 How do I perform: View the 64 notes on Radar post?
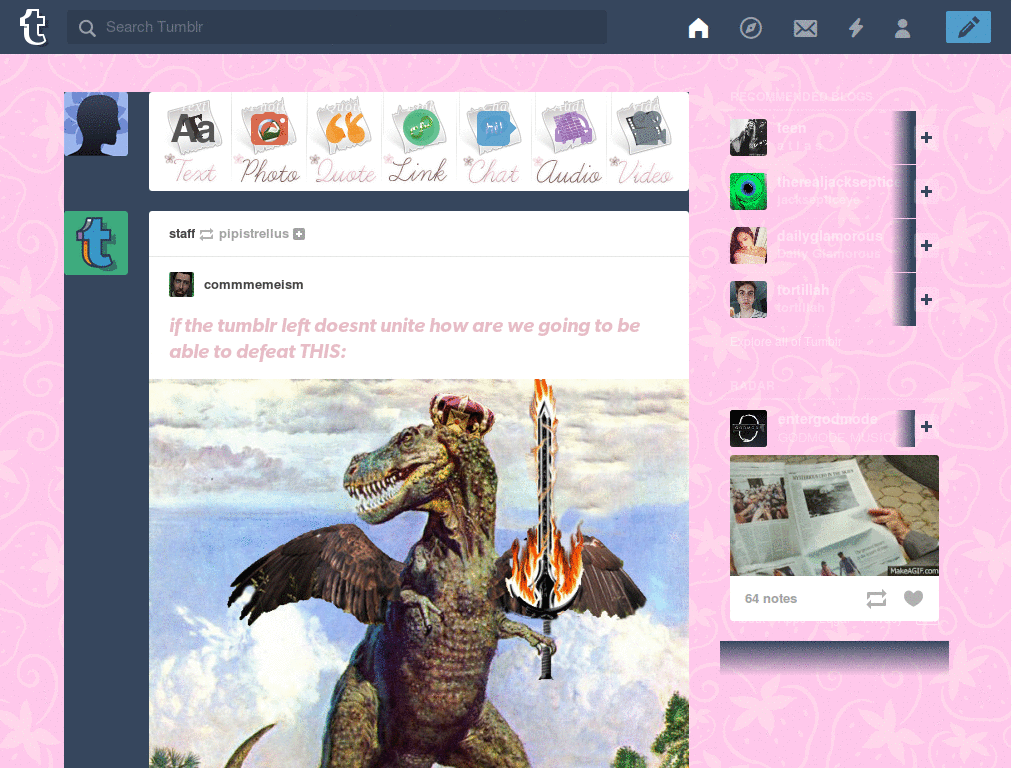[771, 598]
